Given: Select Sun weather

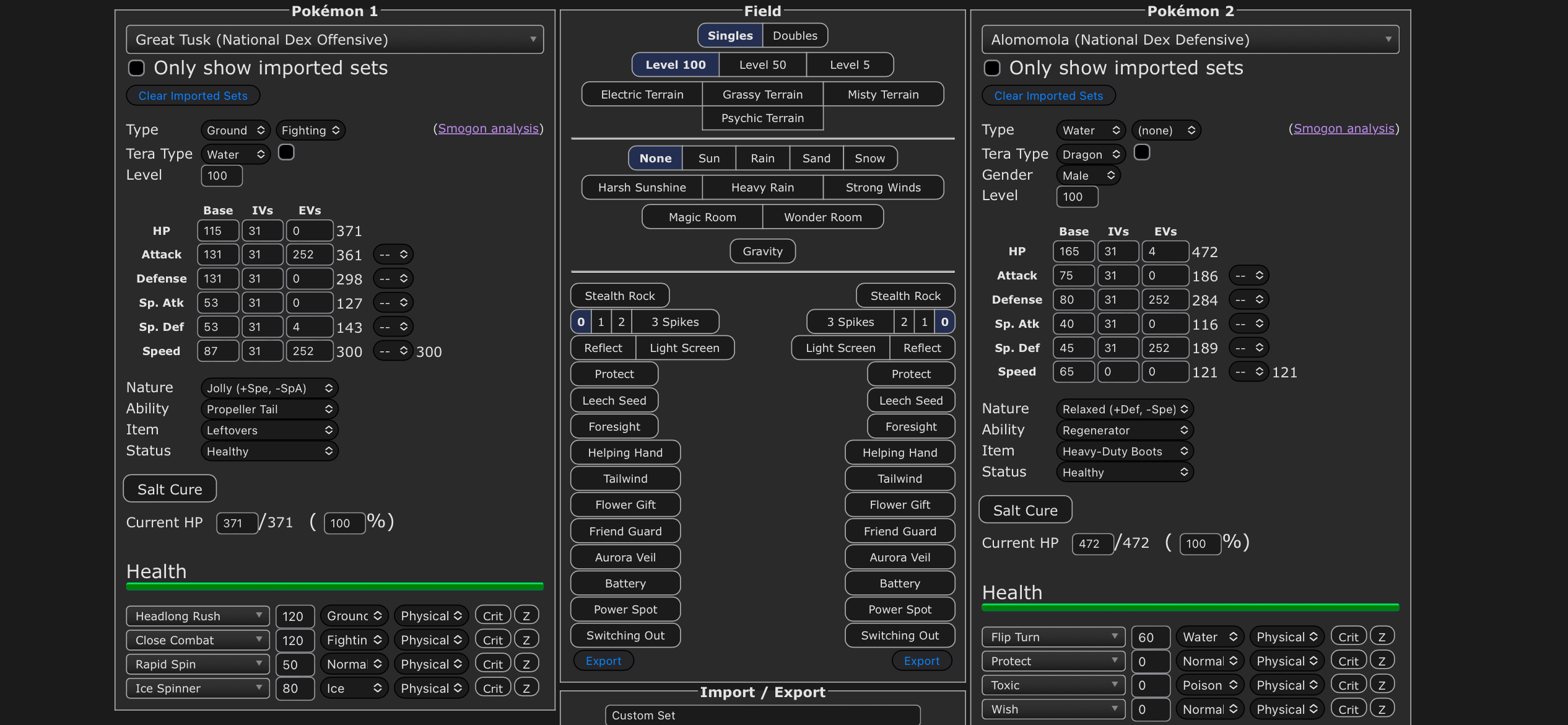Looking at the screenshot, I should (x=709, y=158).
